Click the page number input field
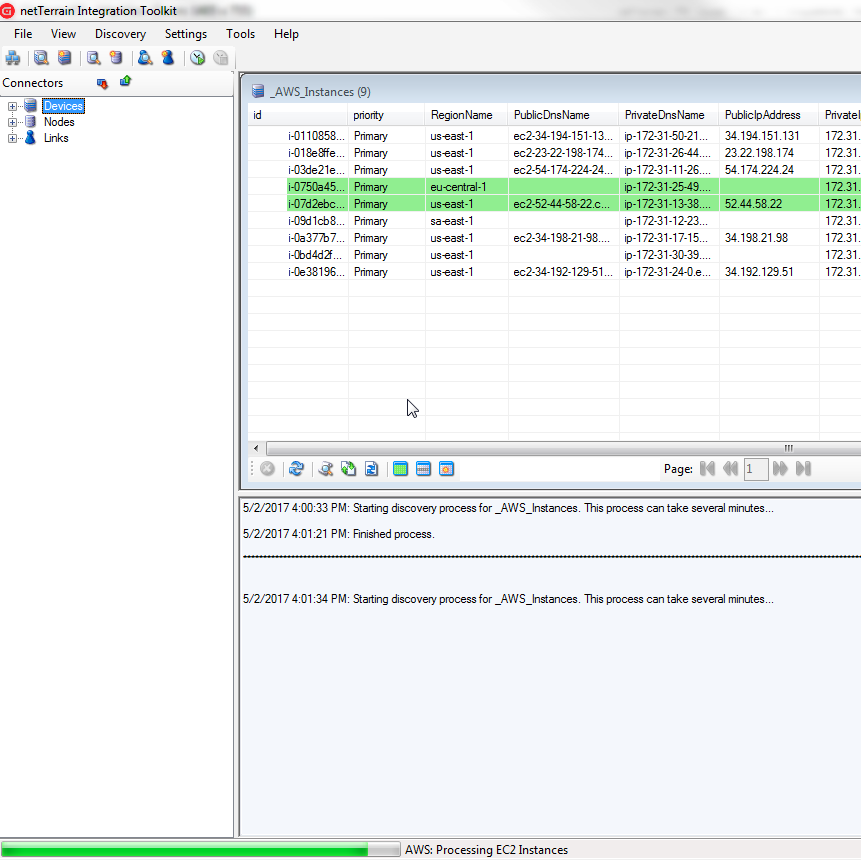Viewport: 861px width, 860px height. pos(755,468)
